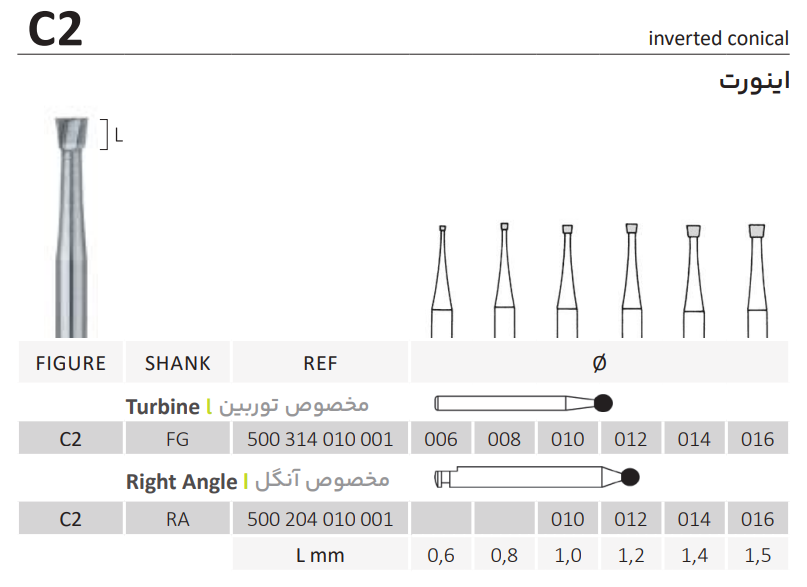Choose size 014 in the FG row

(694, 439)
